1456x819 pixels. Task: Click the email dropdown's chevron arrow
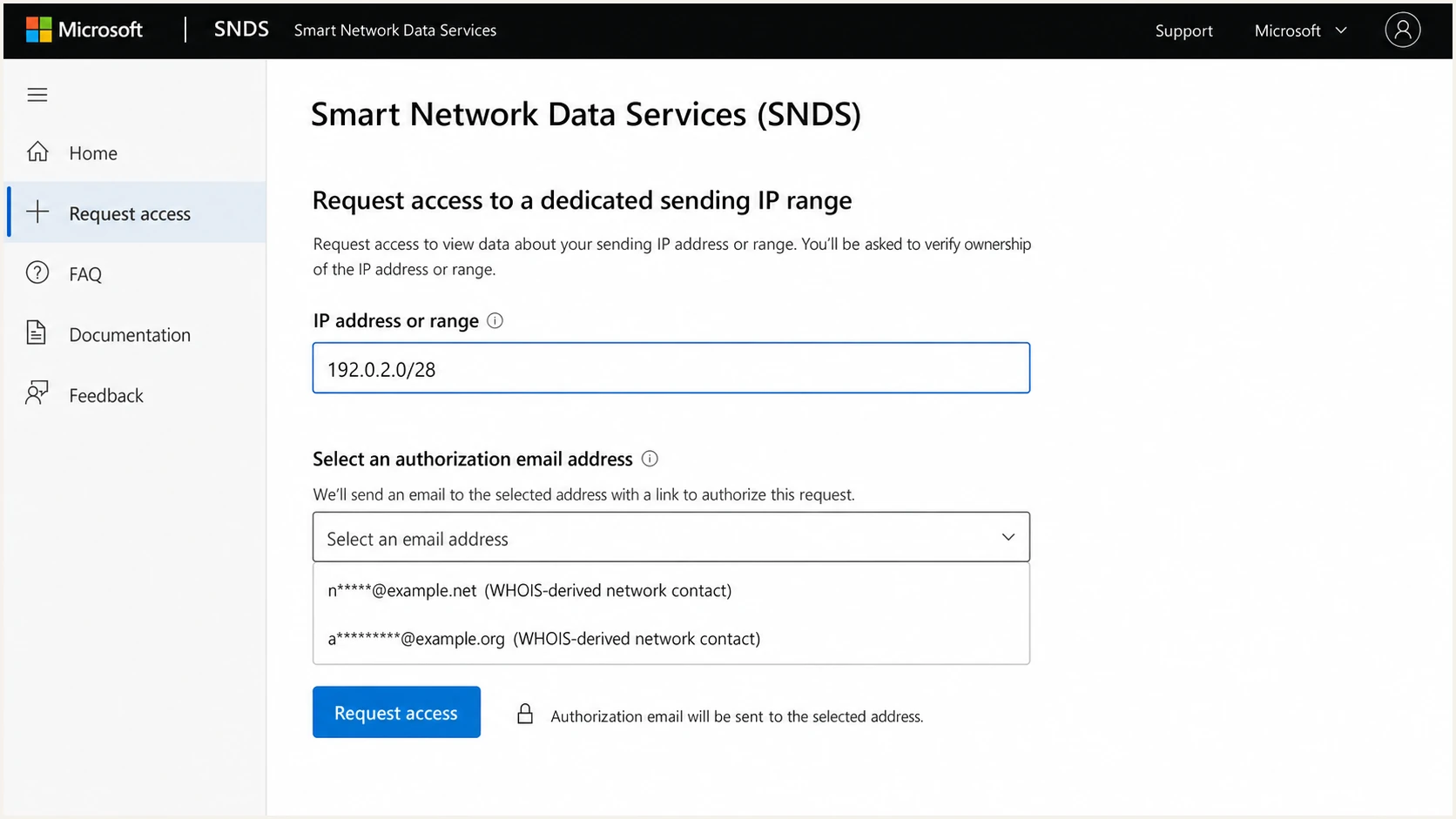pos(1008,537)
